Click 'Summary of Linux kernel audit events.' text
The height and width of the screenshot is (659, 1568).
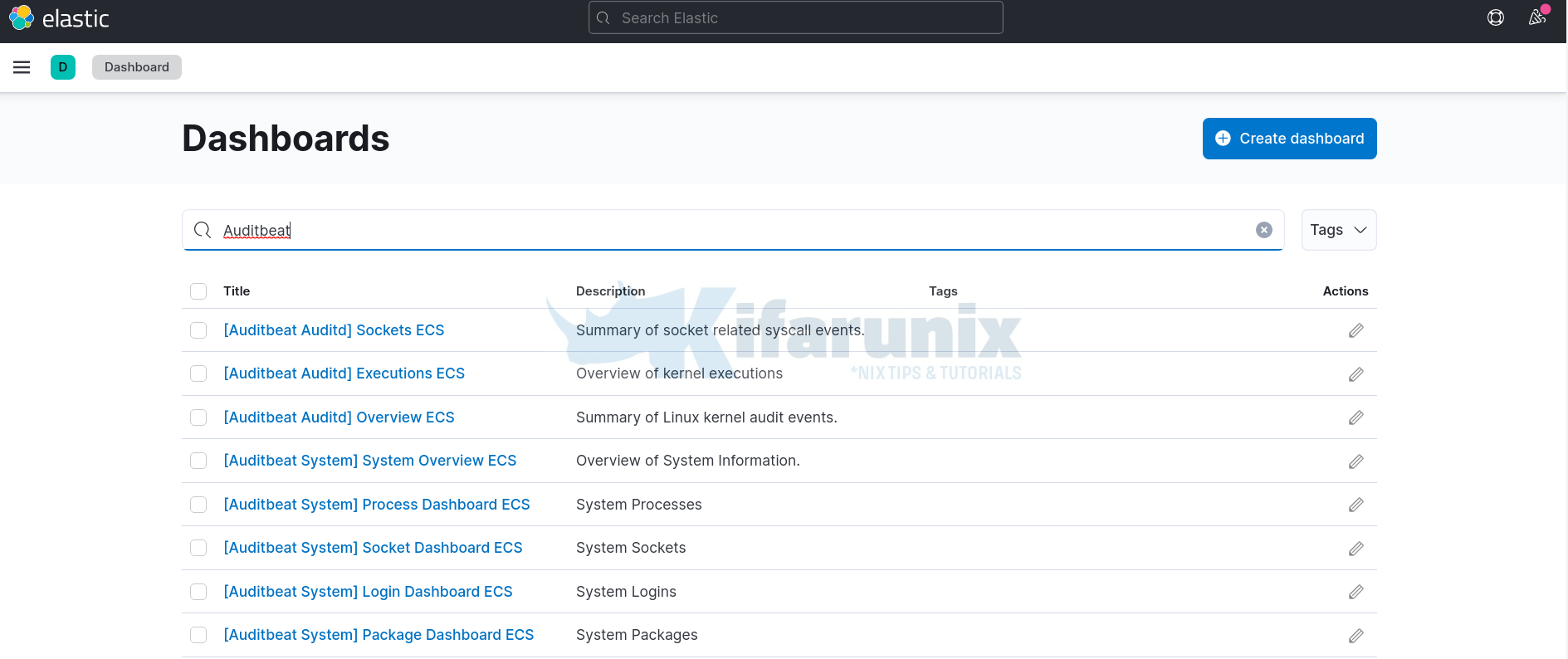(706, 417)
